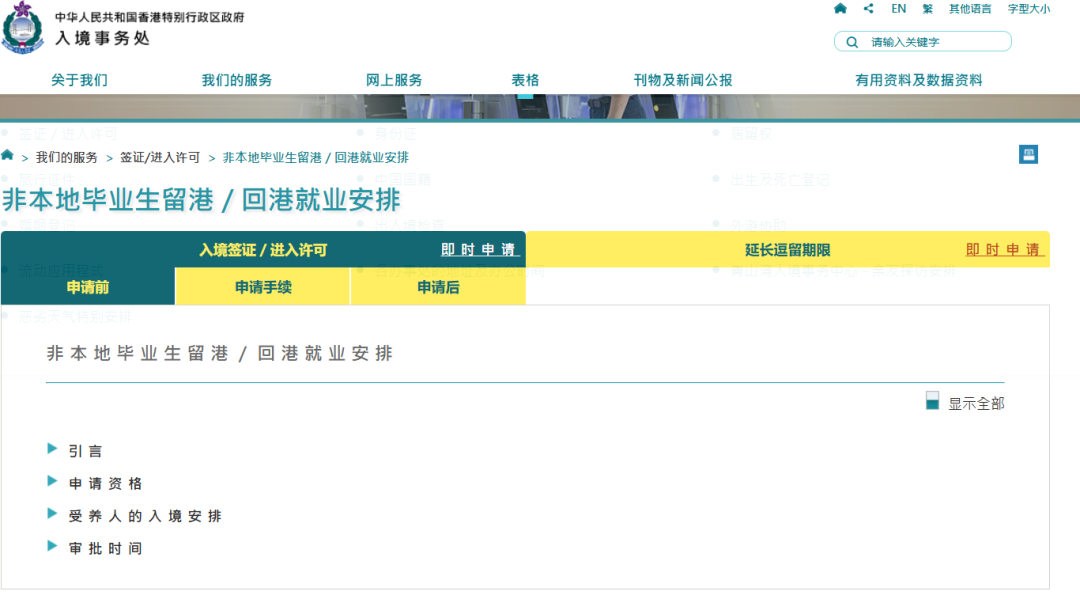
Task: Click the breadcrumb home icon
Action: pyautogui.click(x=8, y=156)
